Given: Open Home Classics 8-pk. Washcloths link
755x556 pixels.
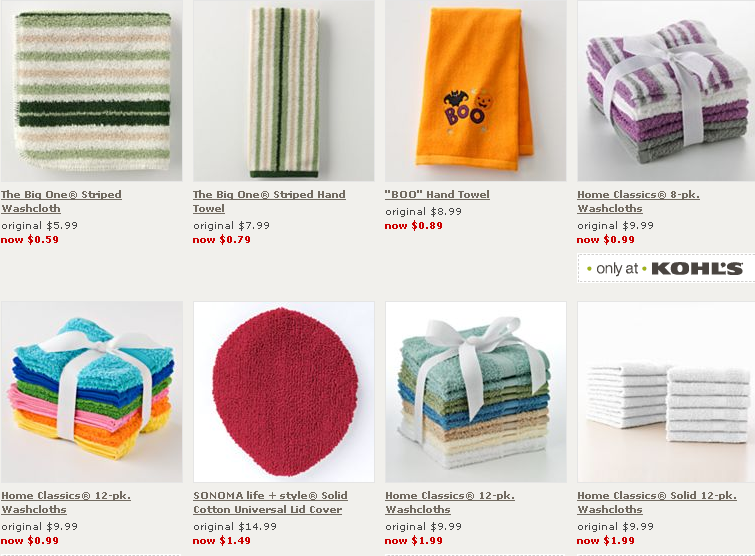Looking at the screenshot, I should click(x=638, y=201).
